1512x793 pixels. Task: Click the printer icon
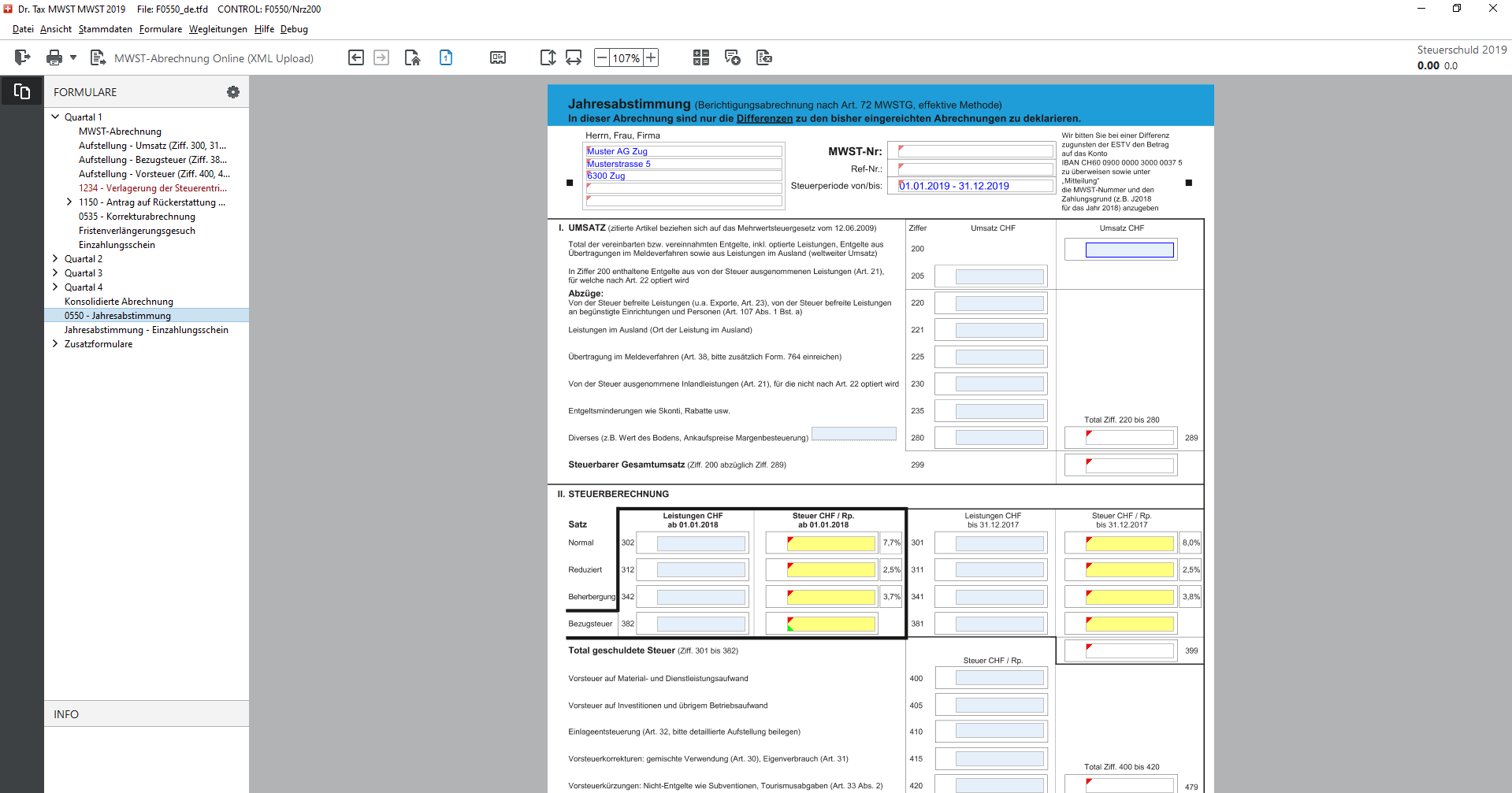click(x=54, y=57)
